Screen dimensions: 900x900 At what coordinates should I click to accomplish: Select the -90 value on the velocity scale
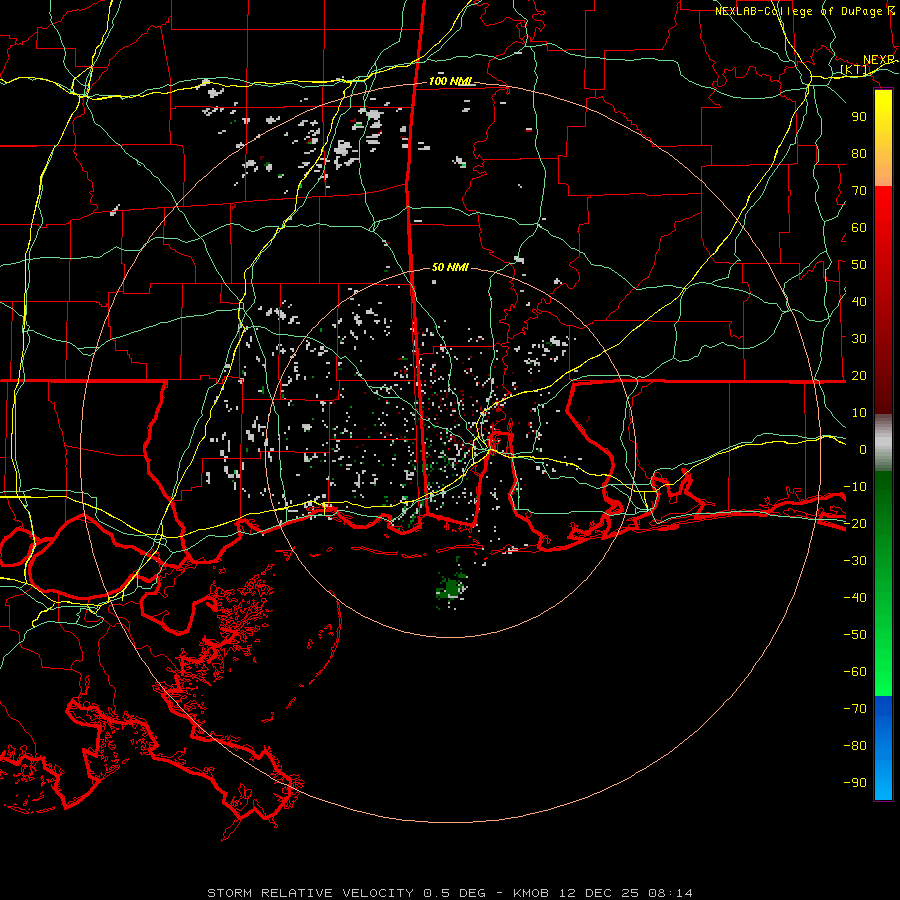click(855, 782)
